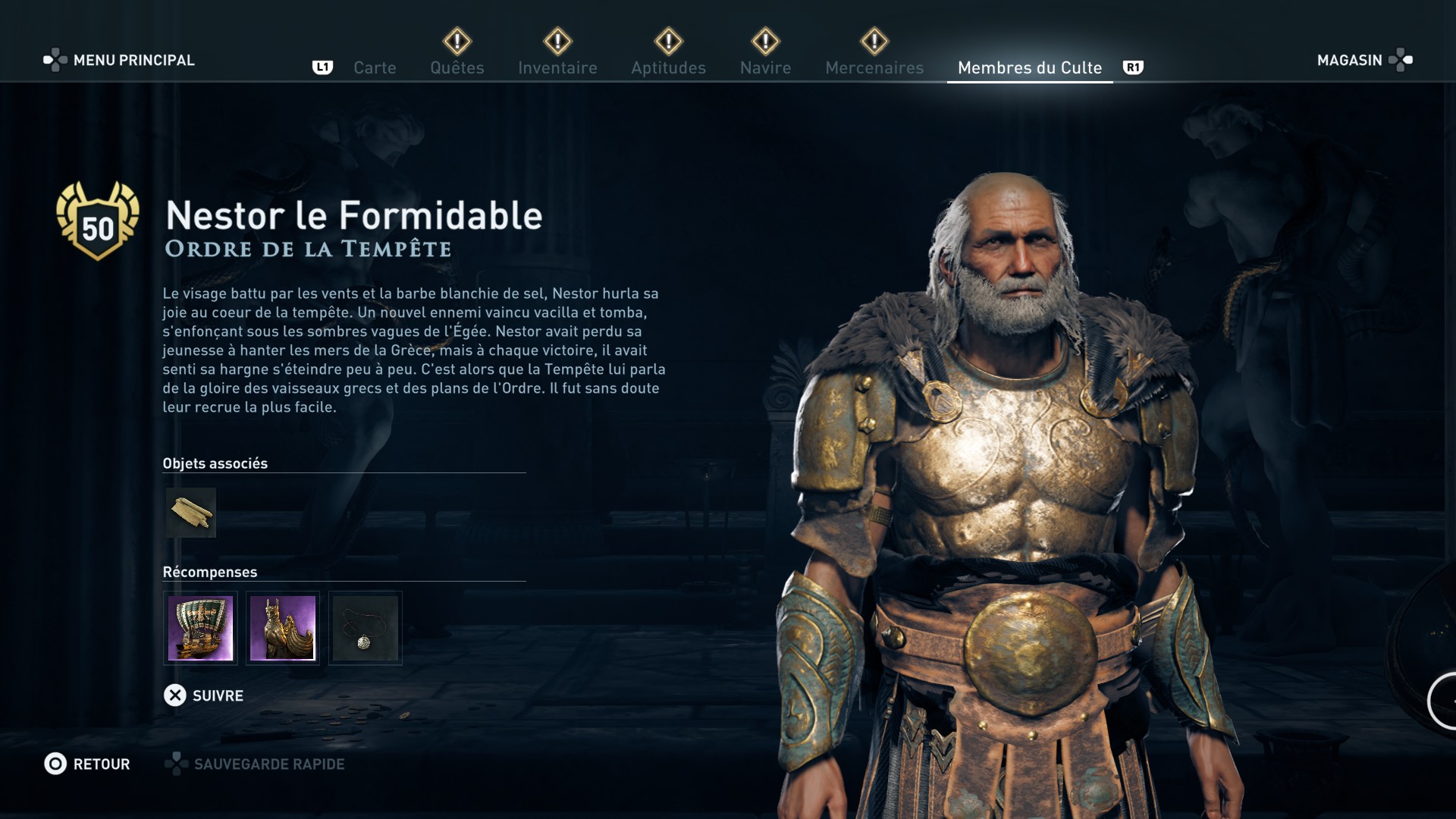The width and height of the screenshot is (1456, 819).
Task: Open the Mercenaires tab
Action: pos(874,67)
